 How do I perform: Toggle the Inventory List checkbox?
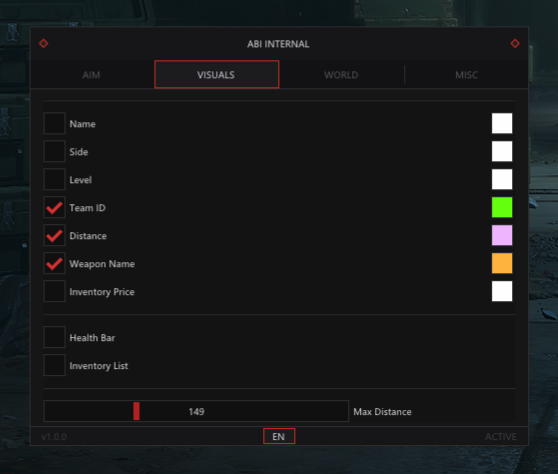[54, 365]
